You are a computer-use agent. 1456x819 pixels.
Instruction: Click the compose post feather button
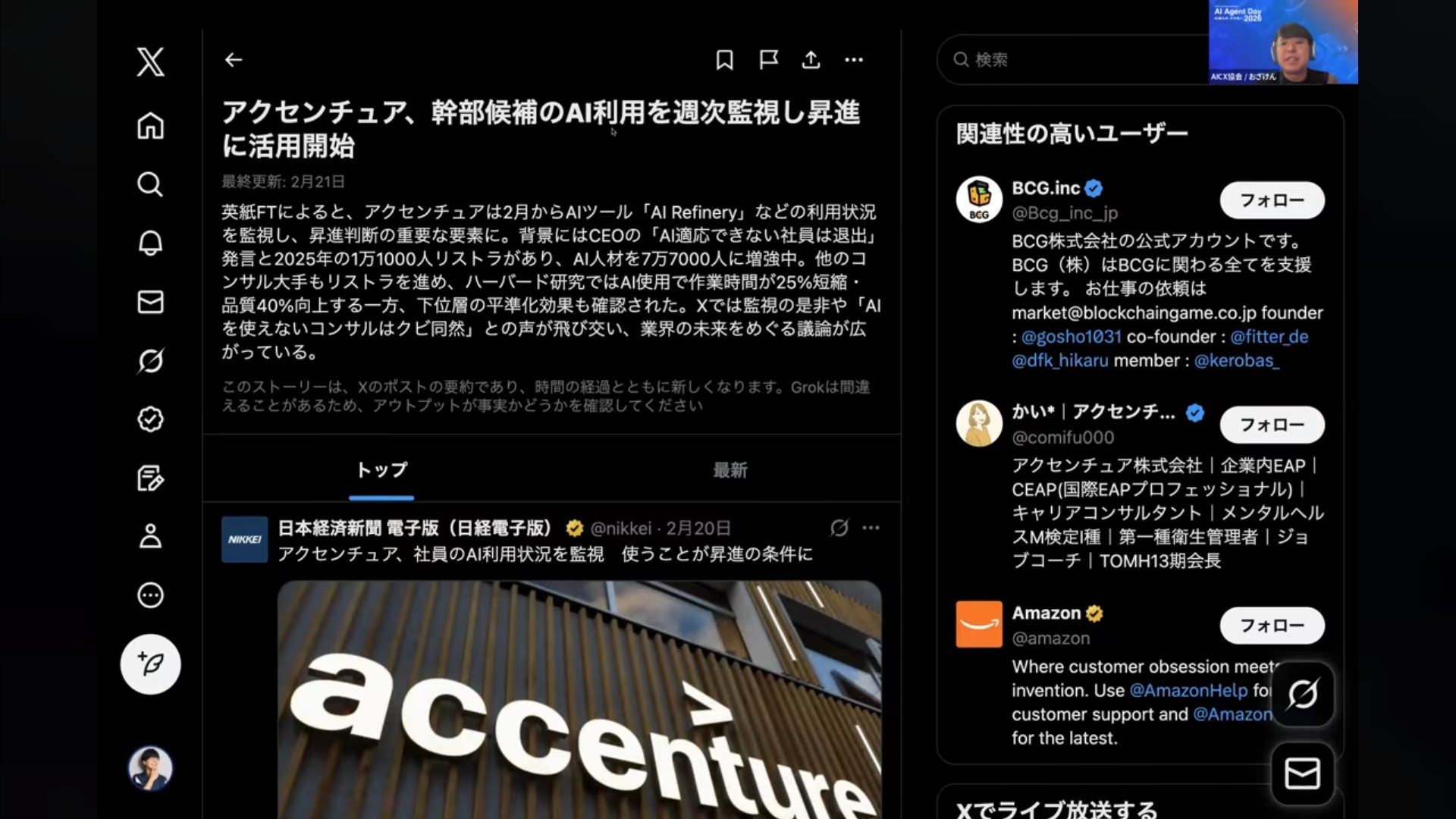pyautogui.click(x=150, y=664)
